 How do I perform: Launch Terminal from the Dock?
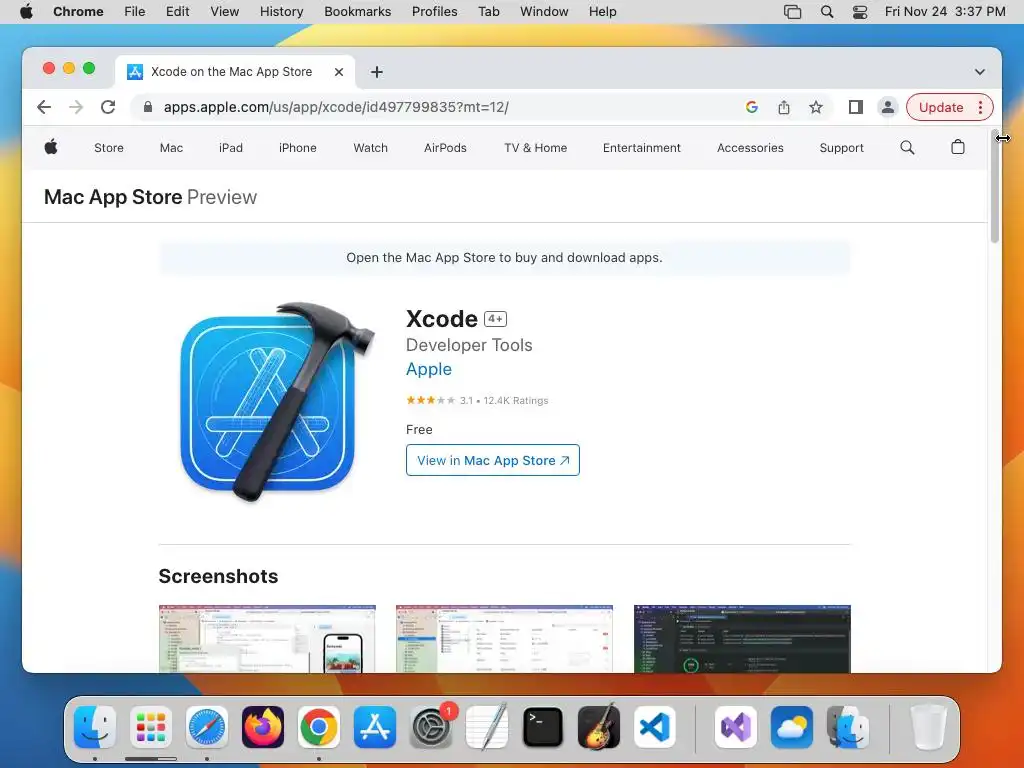click(543, 727)
